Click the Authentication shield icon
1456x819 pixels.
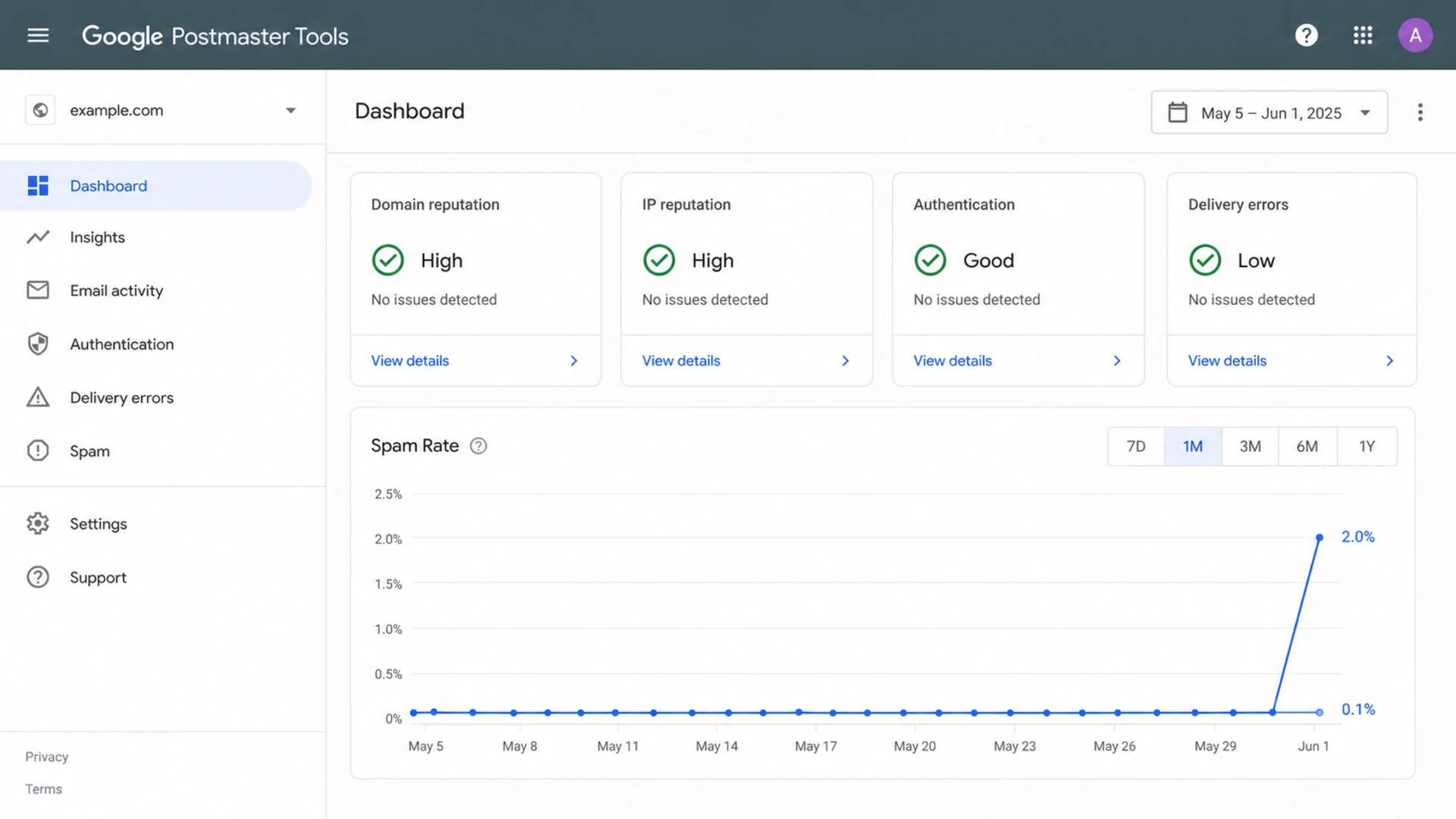coord(38,344)
